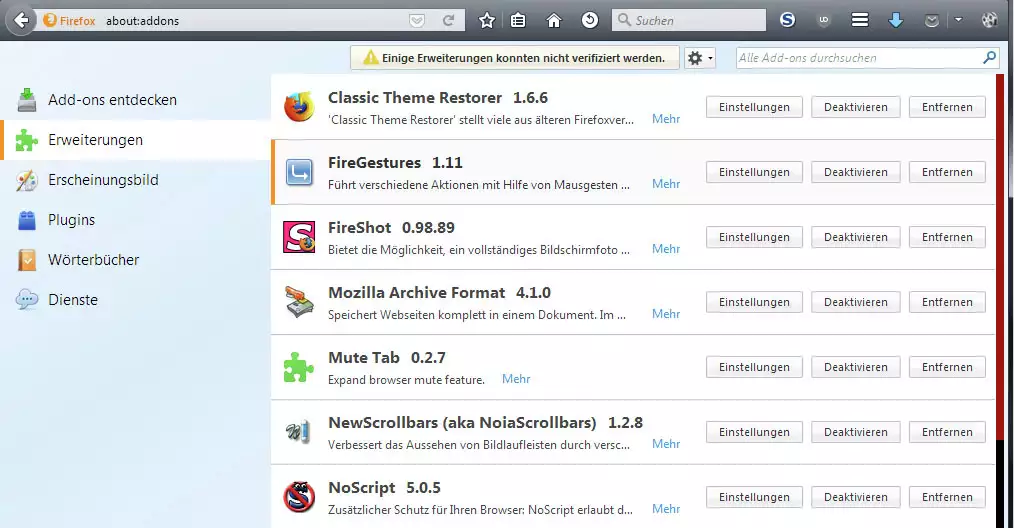Deaktivieren the FireGestures extension
Screen dimensions: 1014x528
pos(855,172)
